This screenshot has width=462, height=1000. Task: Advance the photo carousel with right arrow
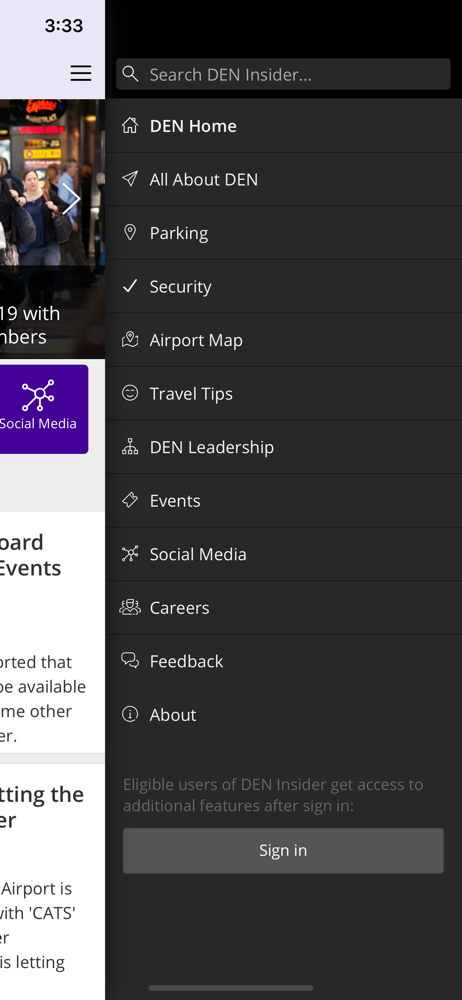[71, 199]
